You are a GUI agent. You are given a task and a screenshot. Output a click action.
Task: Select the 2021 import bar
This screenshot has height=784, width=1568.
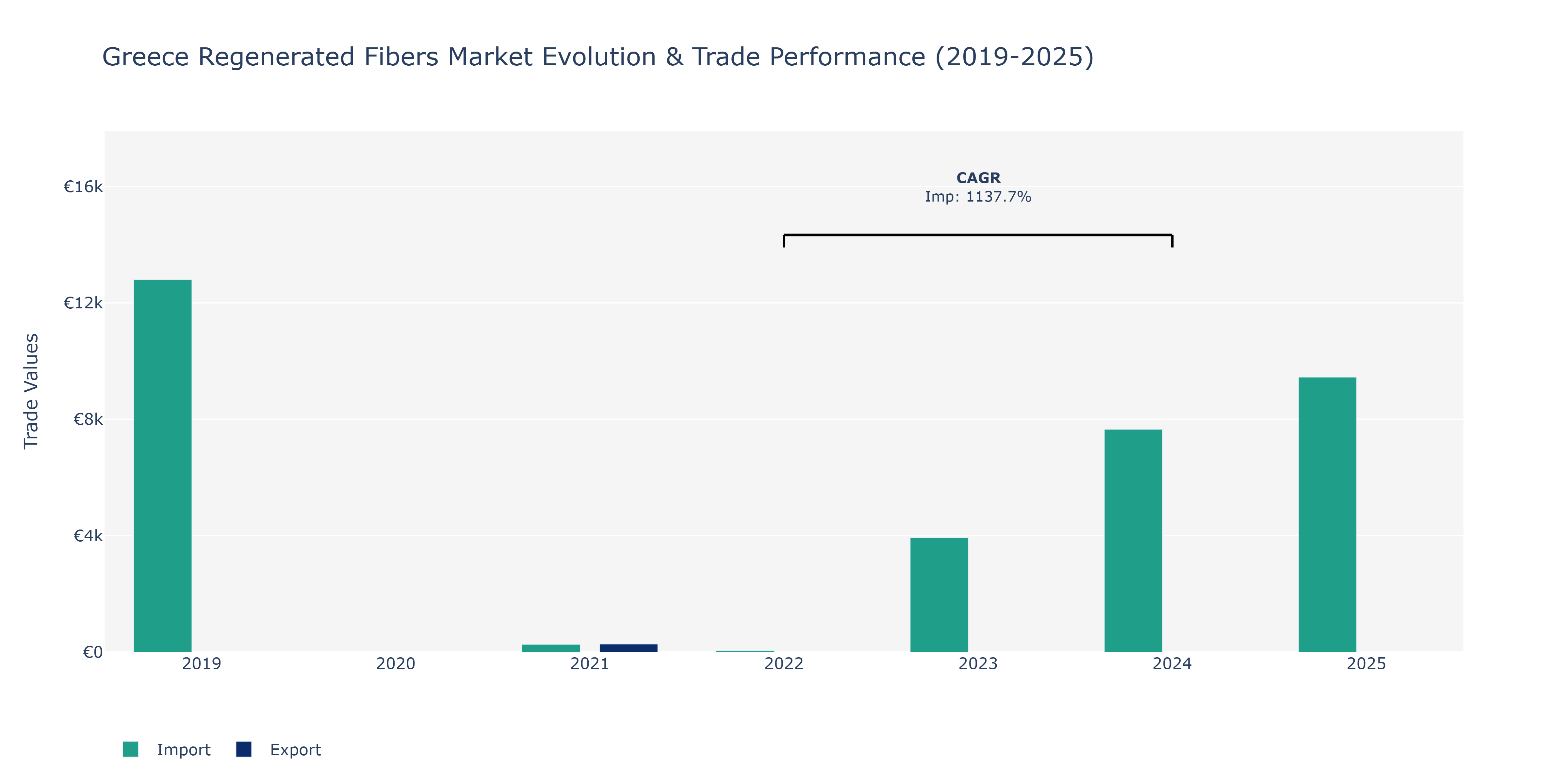[x=551, y=648]
